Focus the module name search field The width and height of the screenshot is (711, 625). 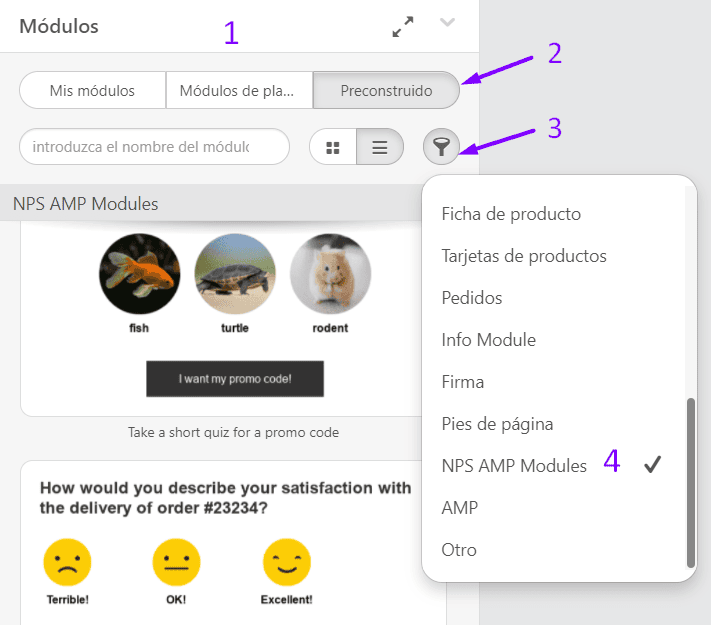click(x=154, y=146)
